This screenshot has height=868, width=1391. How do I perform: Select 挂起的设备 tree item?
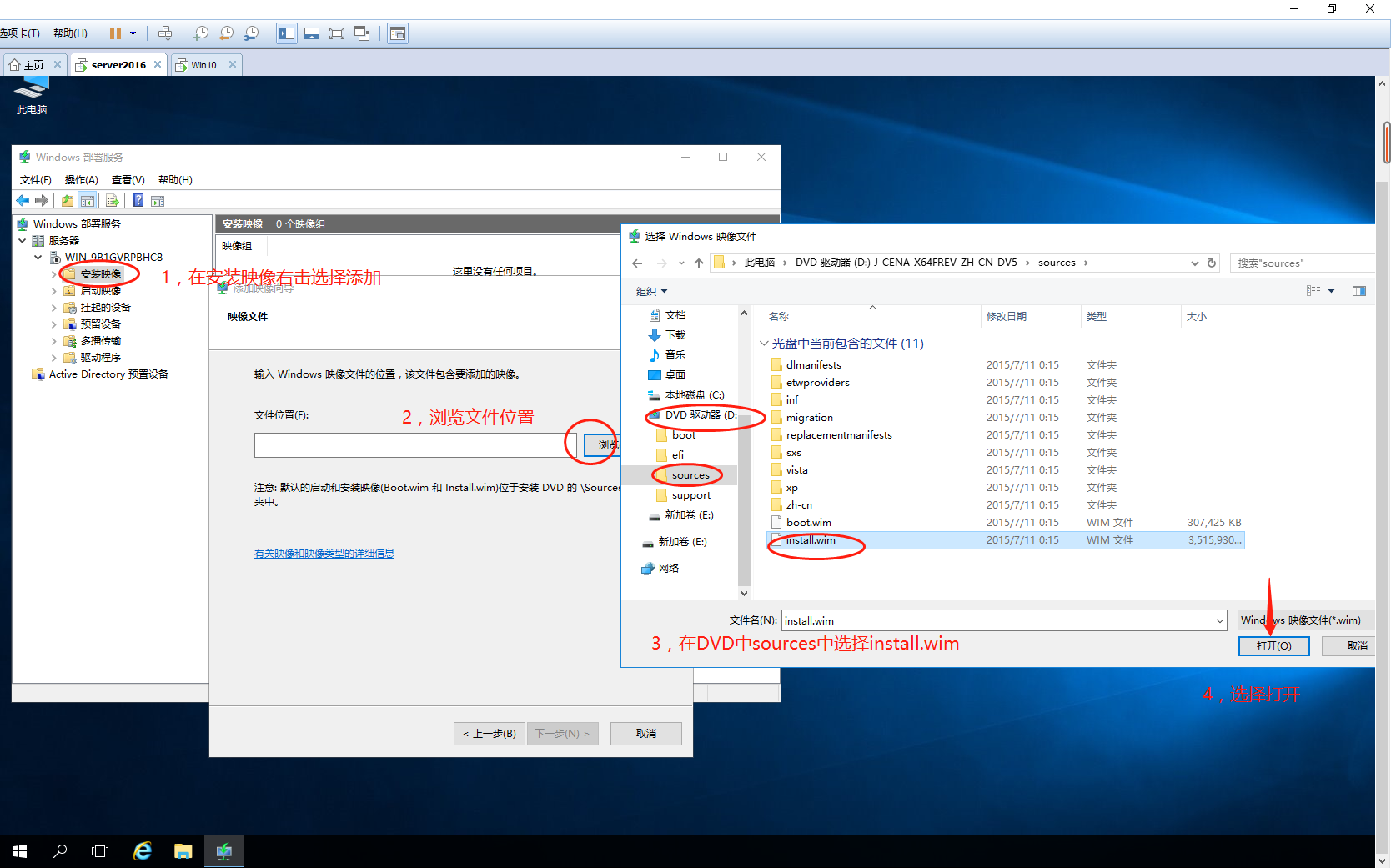click(x=105, y=307)
